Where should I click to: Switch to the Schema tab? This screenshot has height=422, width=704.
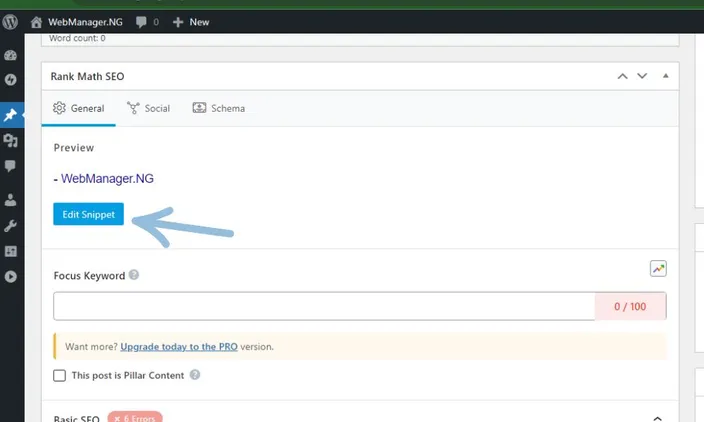coord(219,108)
